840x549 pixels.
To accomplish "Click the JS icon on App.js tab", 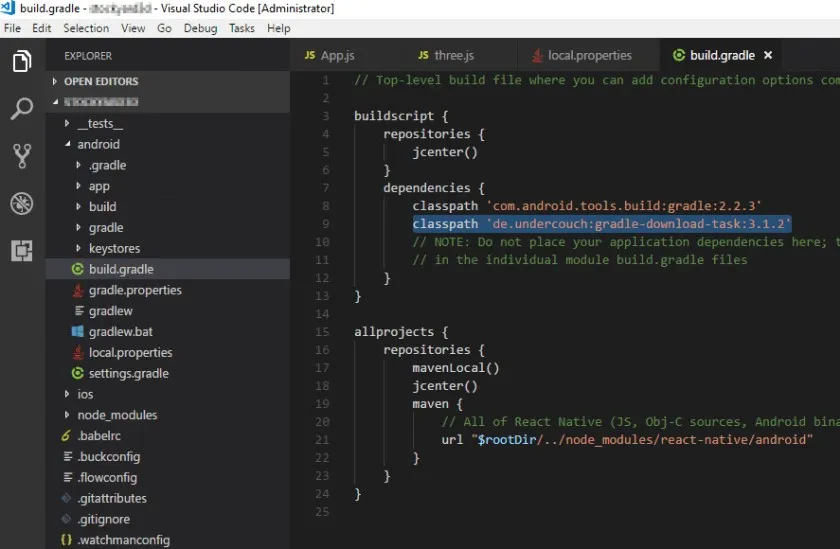I will (x=310, y=55).
